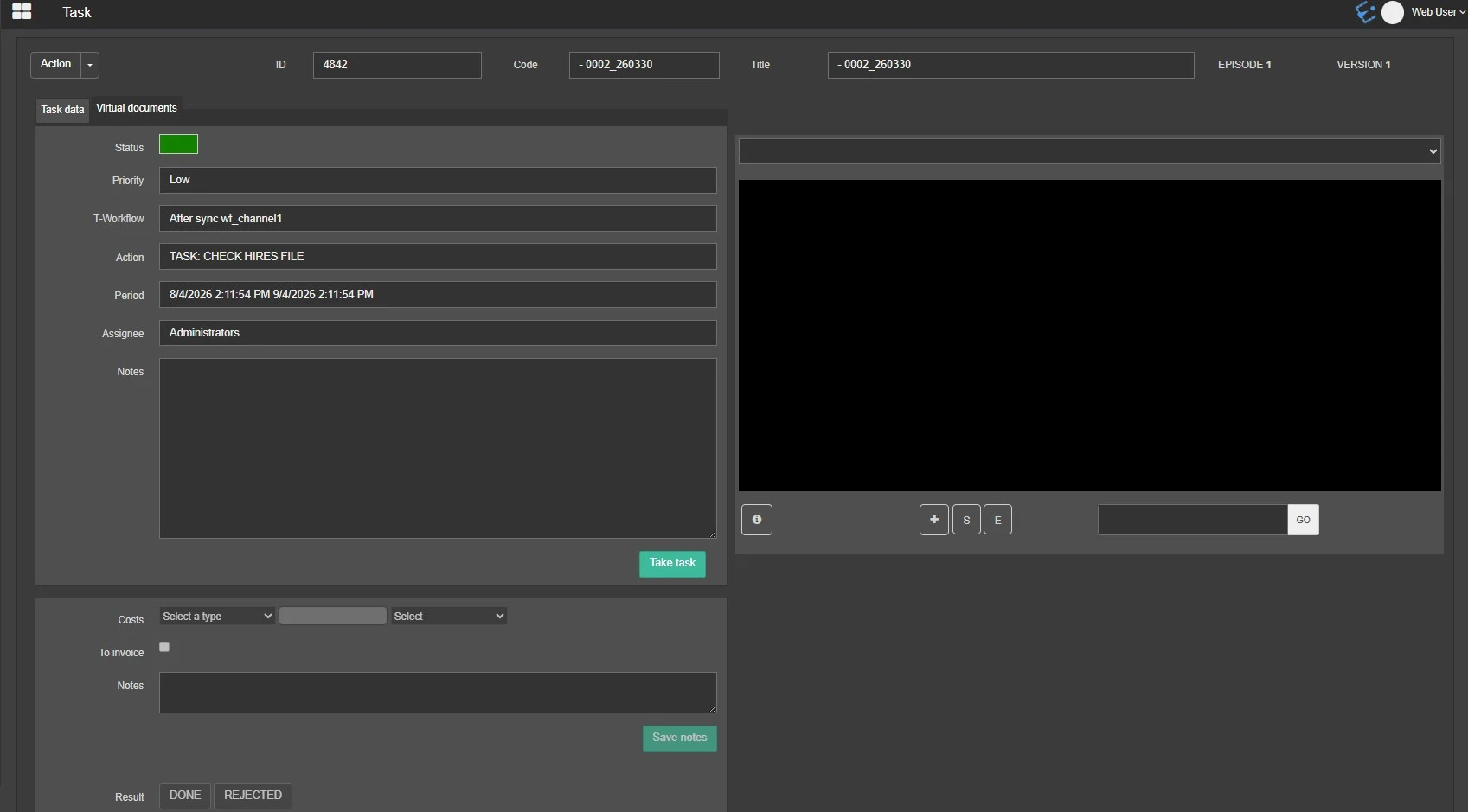1468x812 pixels.
Task: Click the T-Workflow field
Action: tap(438, 218)
